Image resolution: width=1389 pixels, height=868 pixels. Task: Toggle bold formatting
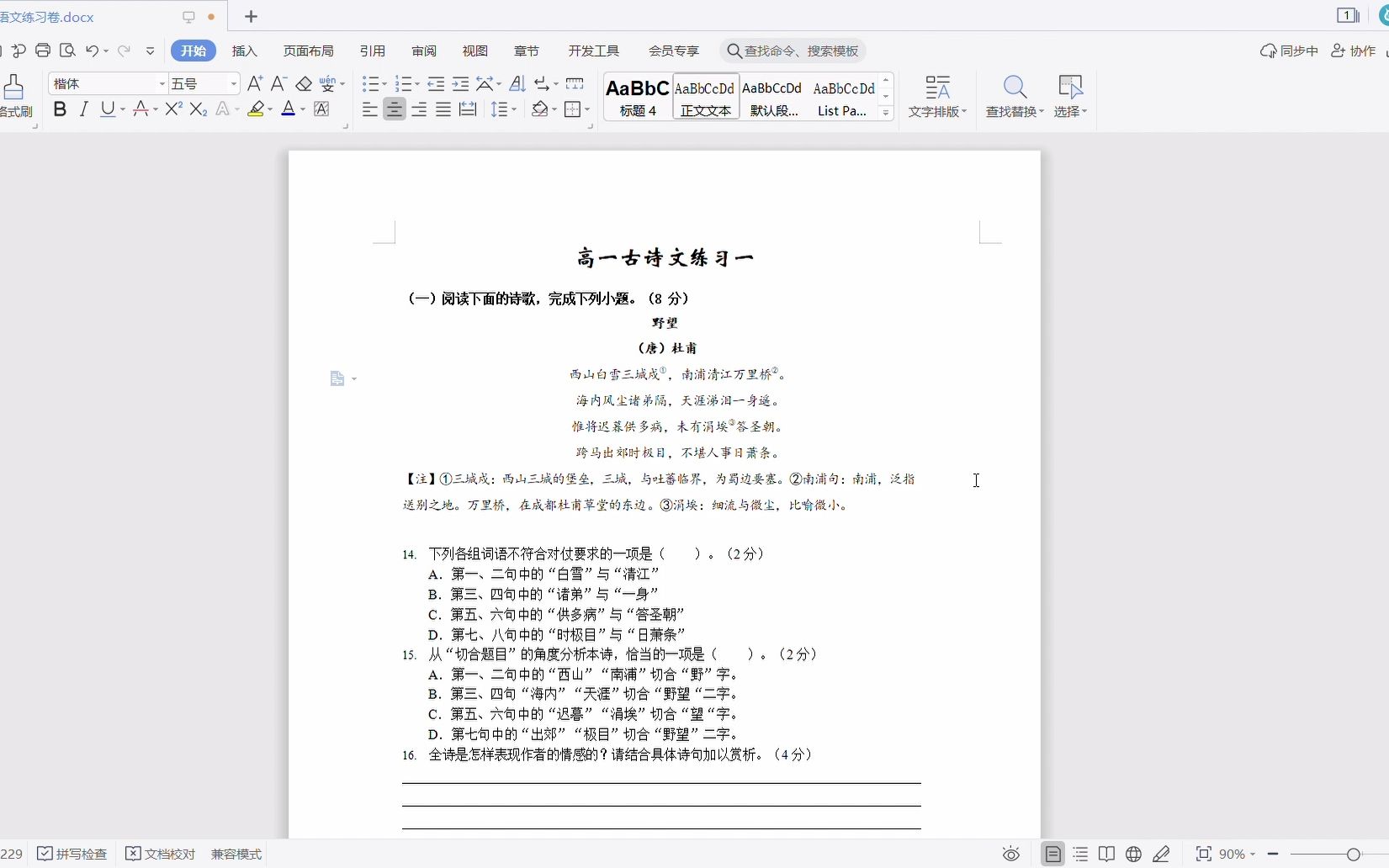pyautogui.click(x=59, y=109)
